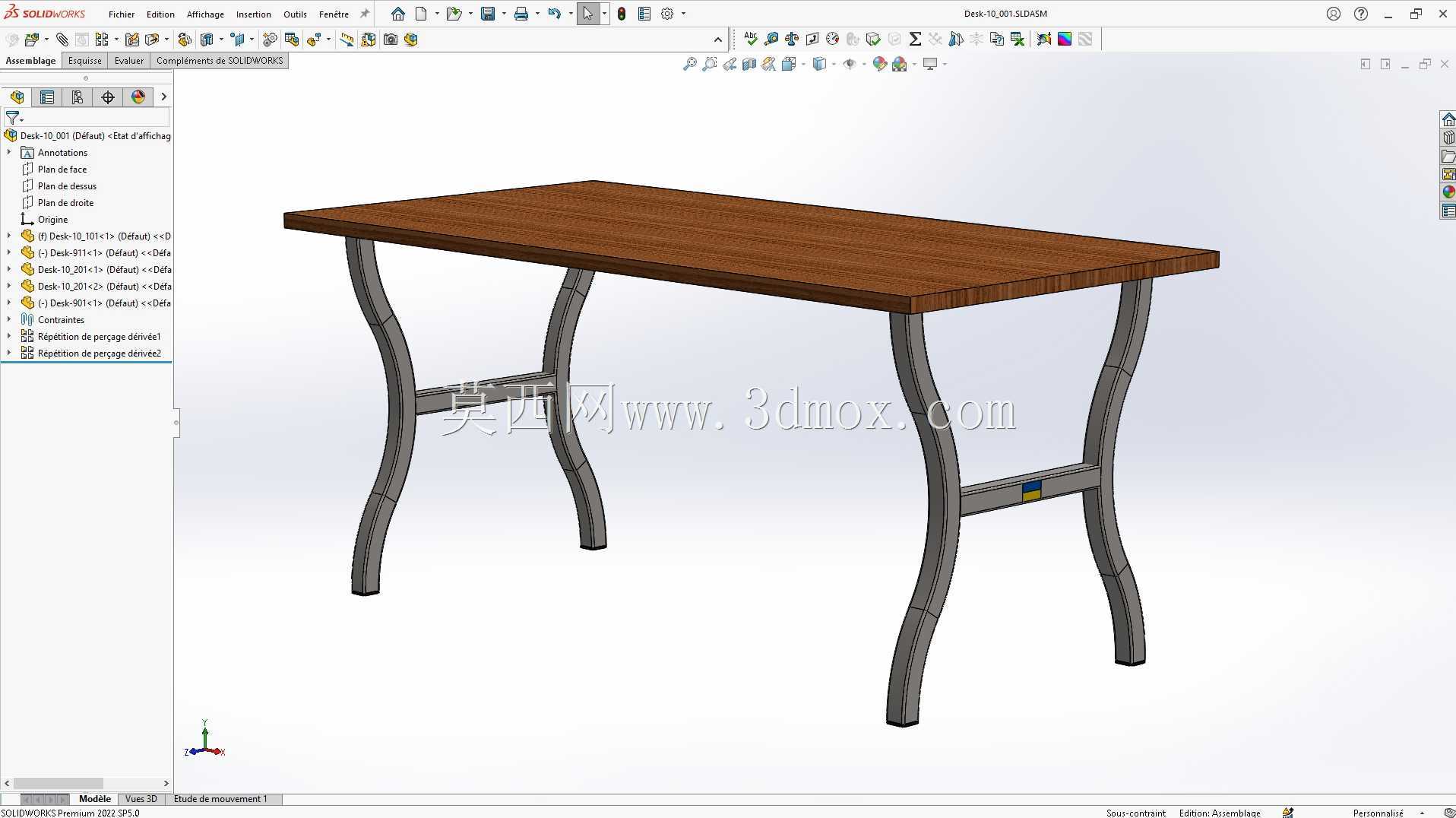Image resolution: width=1456 pixels, height=818 pixels.
Task: Open the Insertion menu
Action: pyautogui.click(x=254, y=14)
